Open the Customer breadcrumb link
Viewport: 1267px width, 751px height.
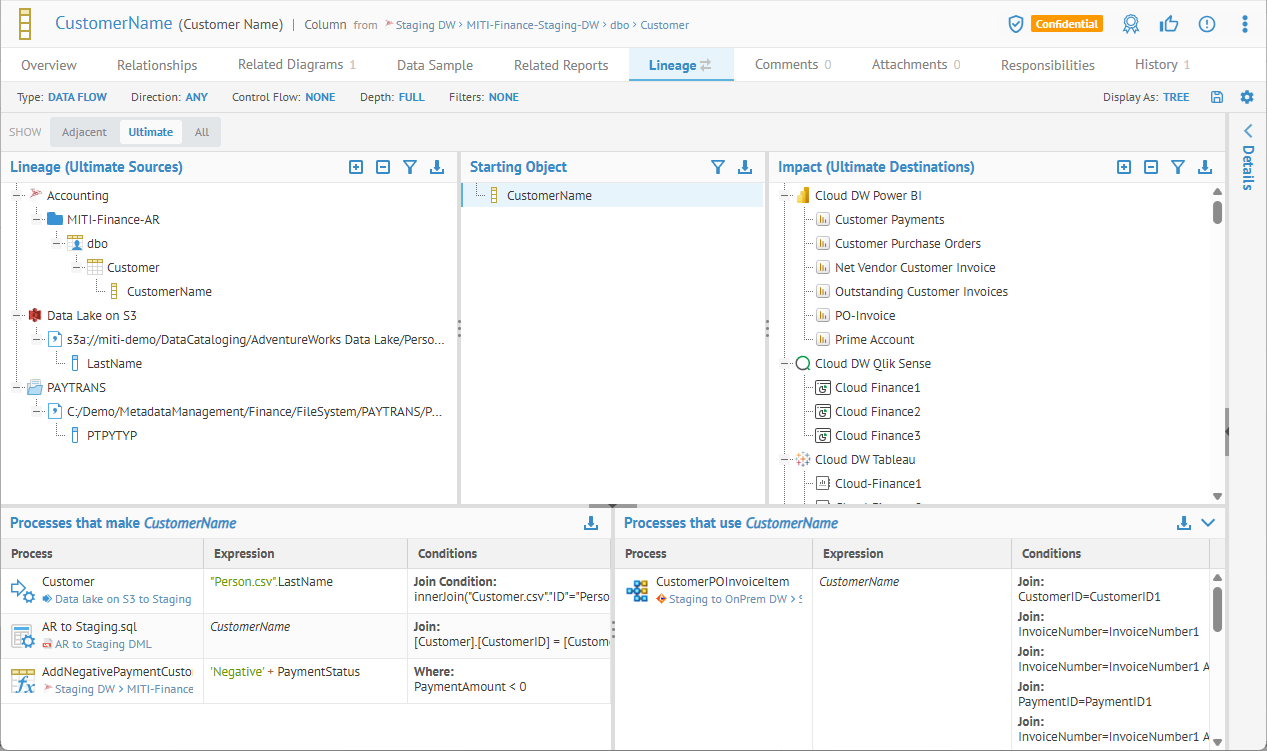tap(664, 25)
